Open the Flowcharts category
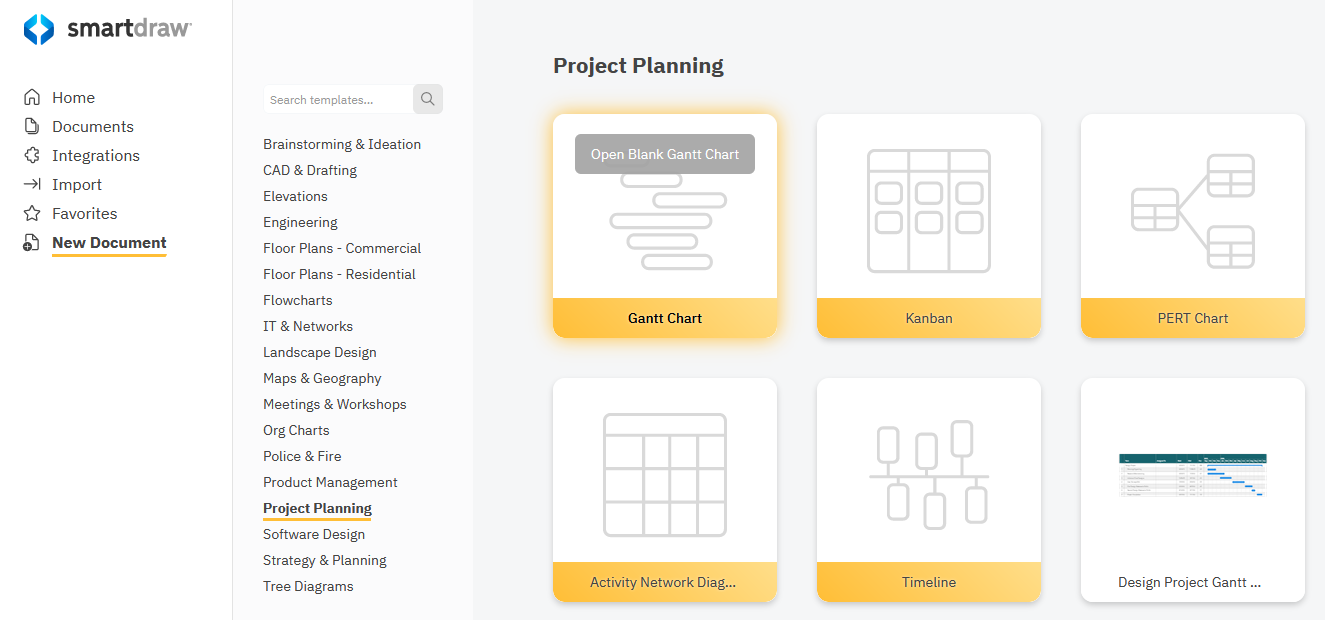 tap(297, 300)
